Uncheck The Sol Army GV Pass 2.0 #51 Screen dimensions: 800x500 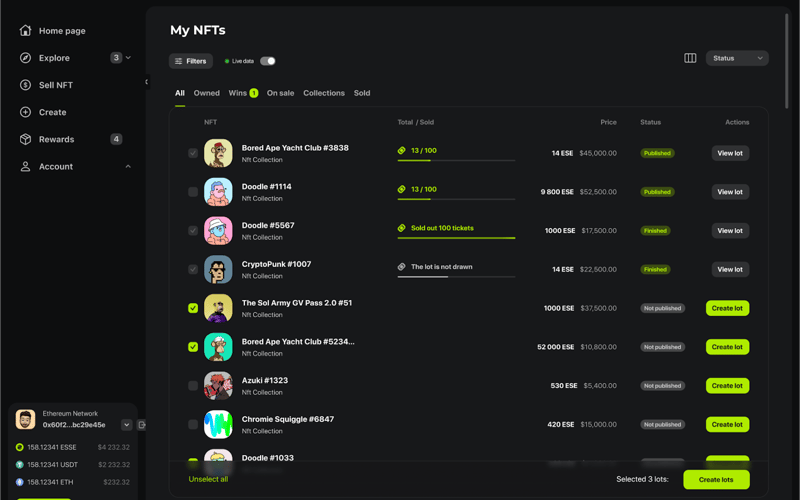pos(193,308)
